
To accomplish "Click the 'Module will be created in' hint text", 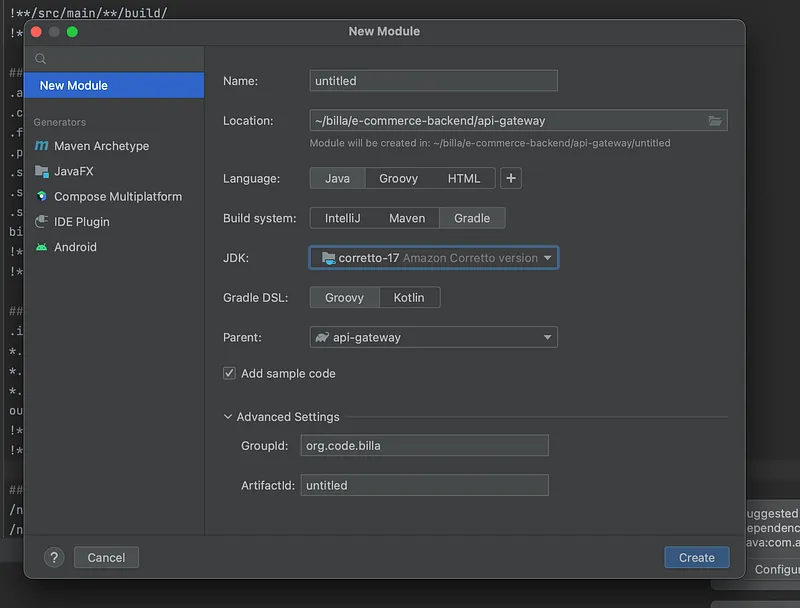I will pyautogui.click(x=490, y=143).
